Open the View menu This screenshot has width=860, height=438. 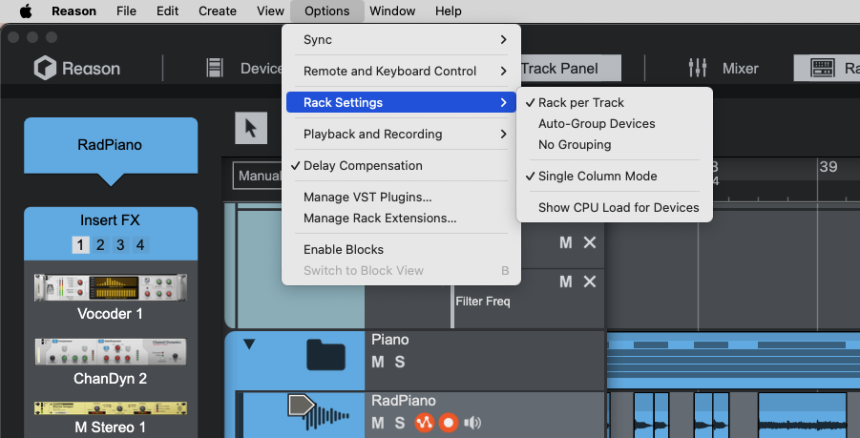[x=270, y=11]
